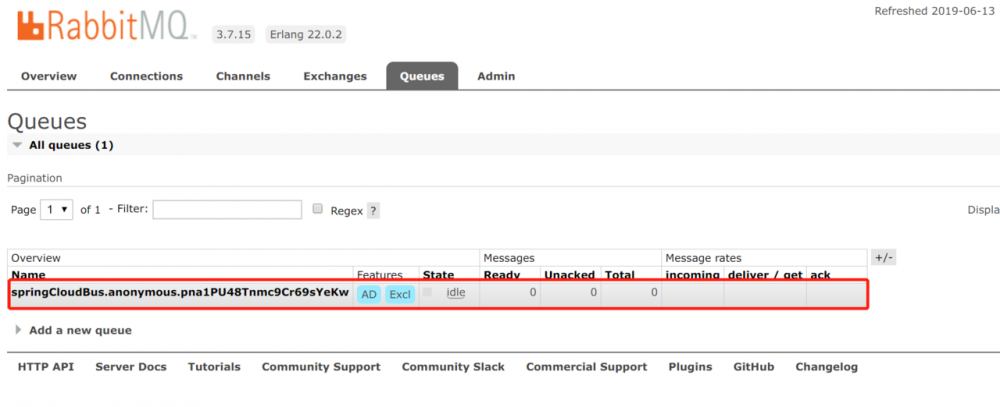
Task: Click the Total count cell showing 0
Action: [x=631, y=293]
